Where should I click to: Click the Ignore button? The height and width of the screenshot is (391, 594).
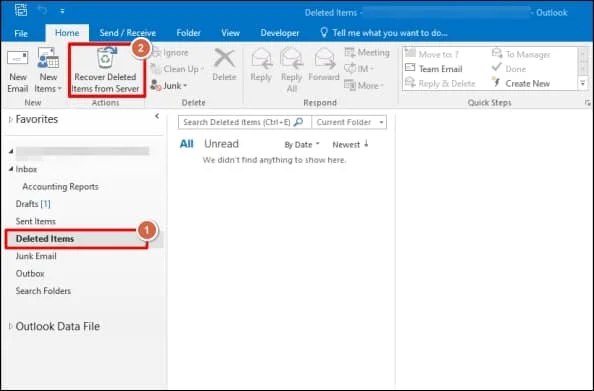coord(170,53)
